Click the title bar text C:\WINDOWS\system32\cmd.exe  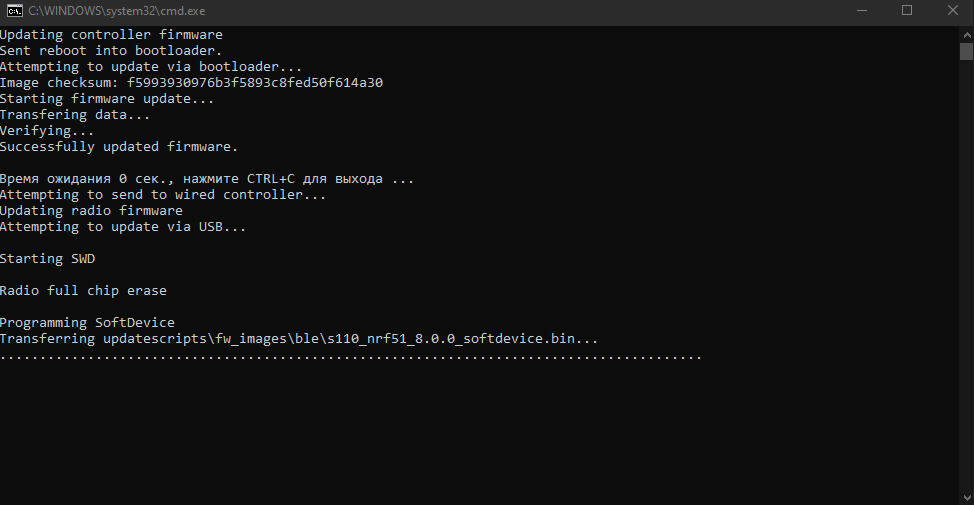click(117, 11)
